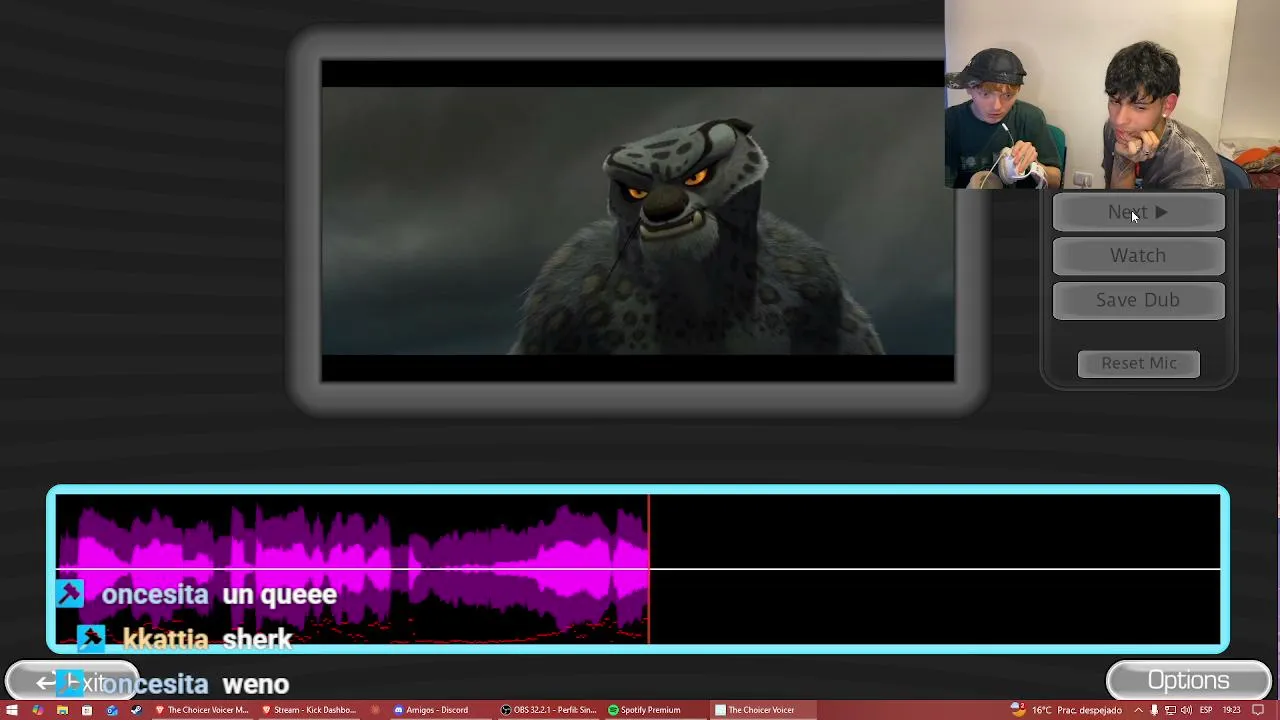Switch to Stream - Kick Dashboard taskbar window
Viewport: 1280px width, 720px height.
[308, 710]
